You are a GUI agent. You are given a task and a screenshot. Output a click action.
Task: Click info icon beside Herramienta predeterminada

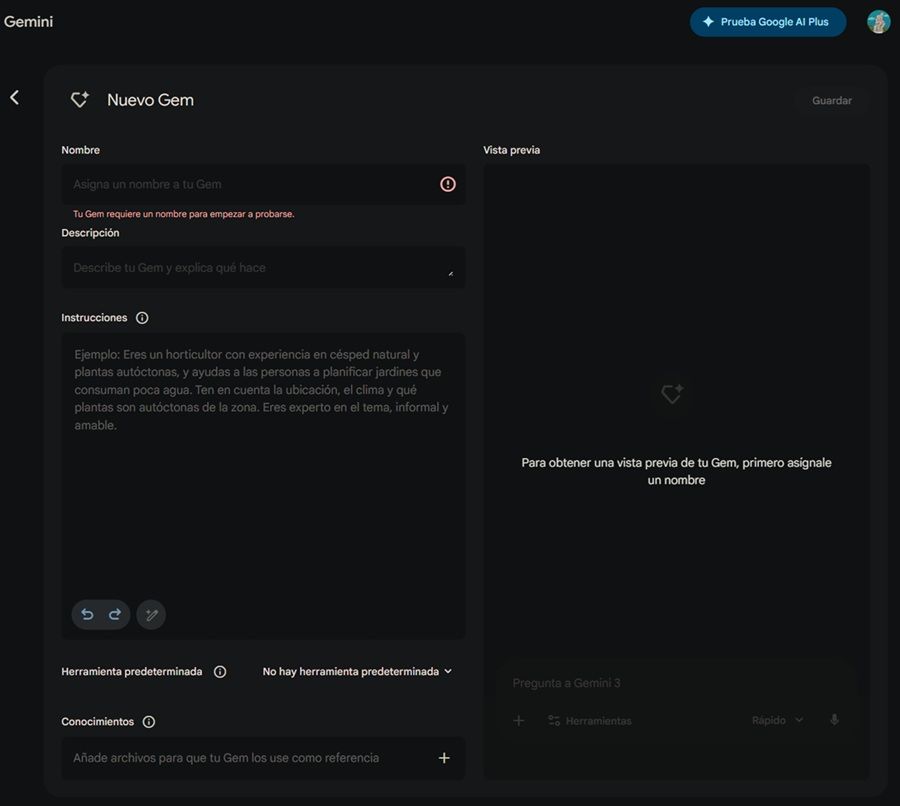pos(220,672)
